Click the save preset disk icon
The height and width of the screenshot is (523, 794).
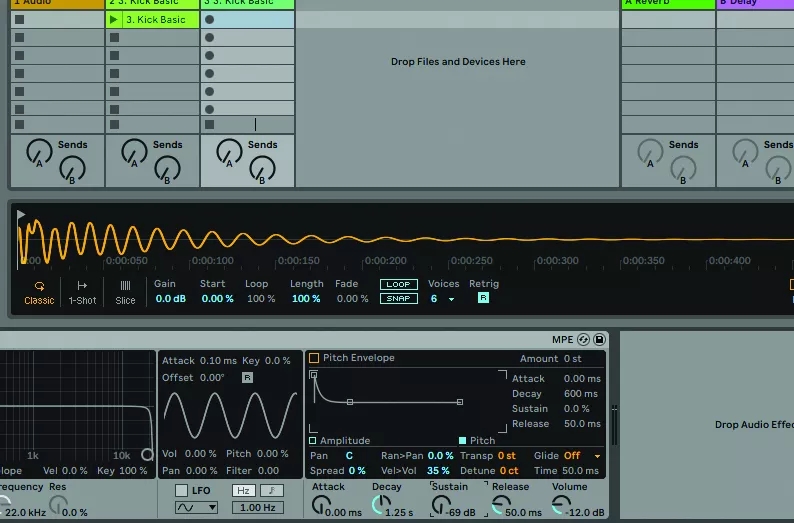[599, 340]
